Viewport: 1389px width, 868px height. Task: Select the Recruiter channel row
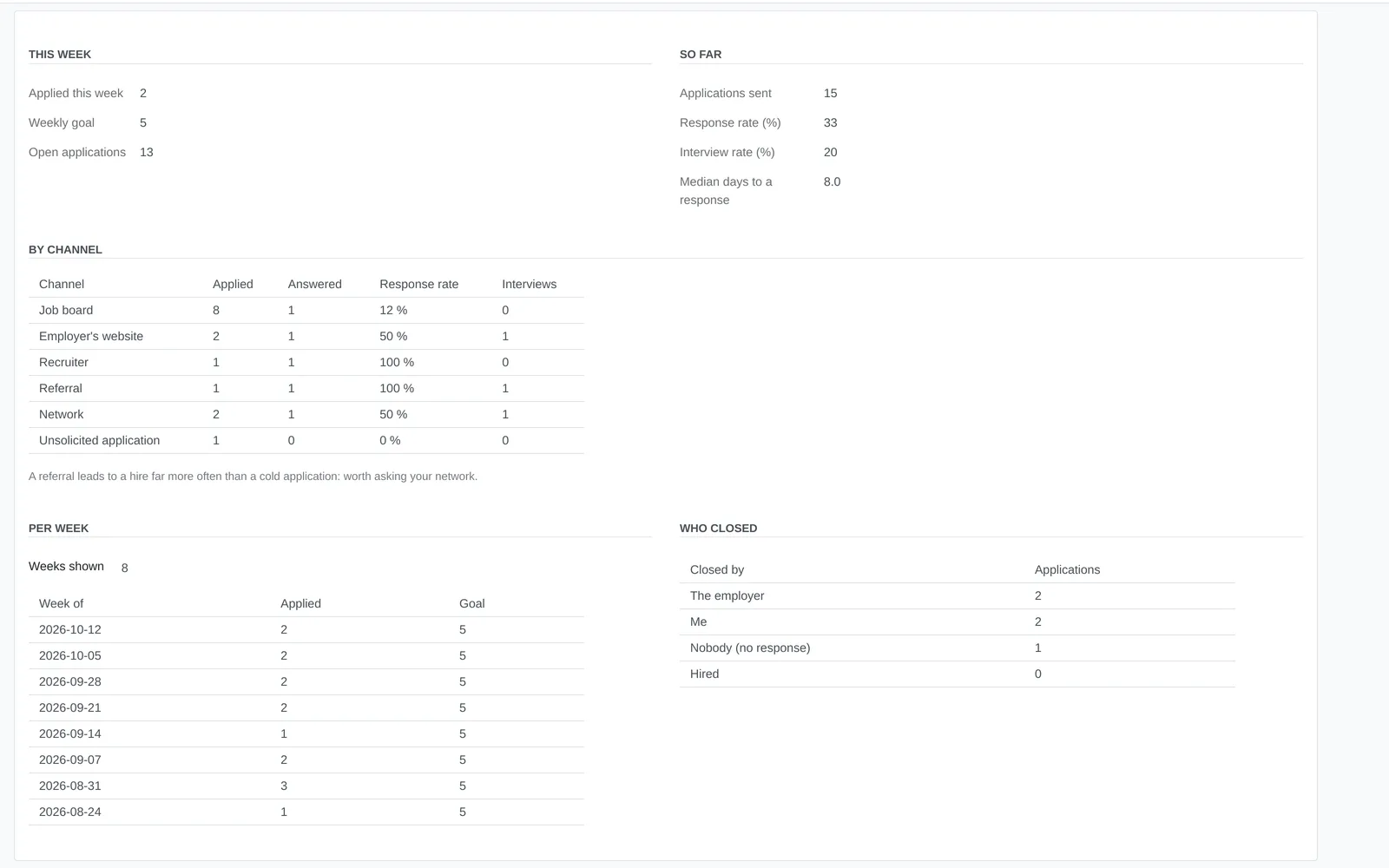click(x=306, y=362)
